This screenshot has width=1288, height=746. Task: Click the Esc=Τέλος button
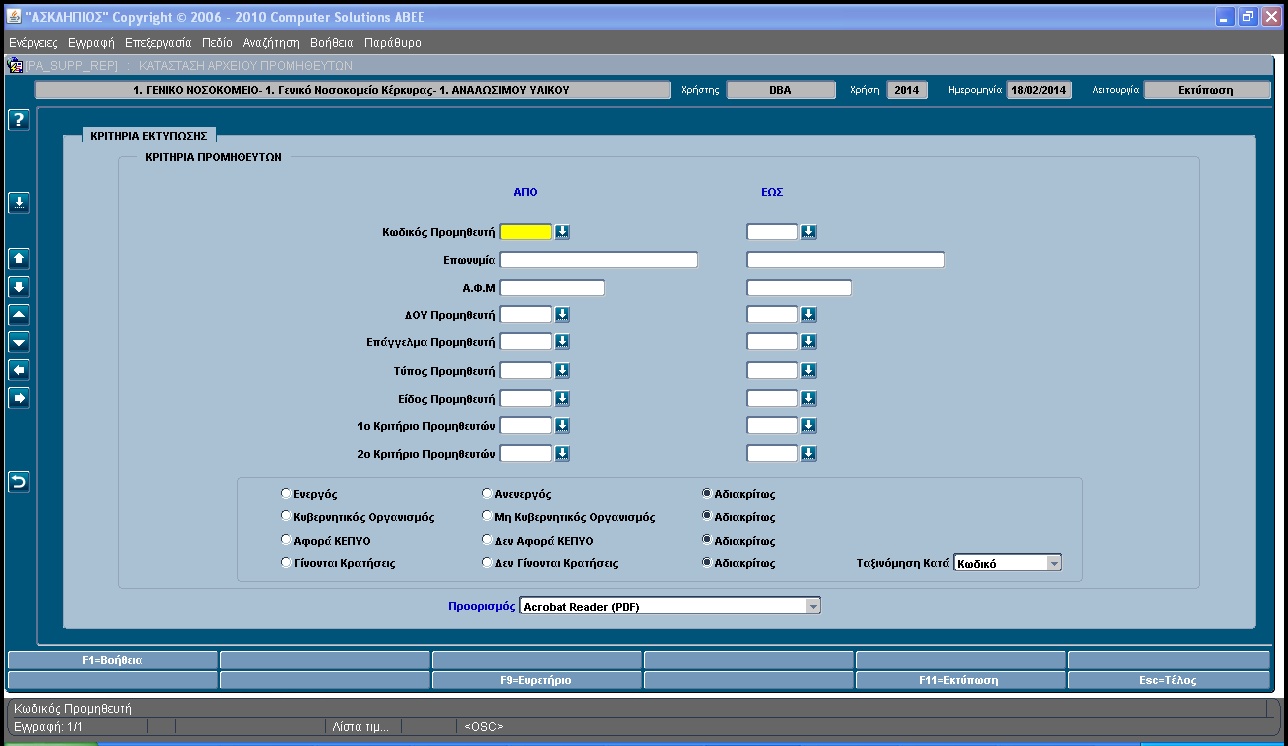coord(1168,680)
